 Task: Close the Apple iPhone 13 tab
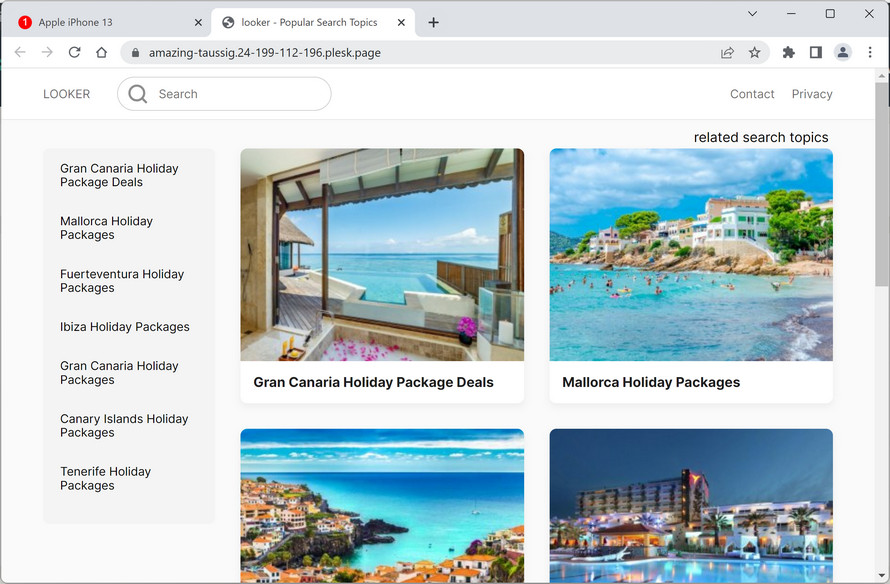pos(198,23)
